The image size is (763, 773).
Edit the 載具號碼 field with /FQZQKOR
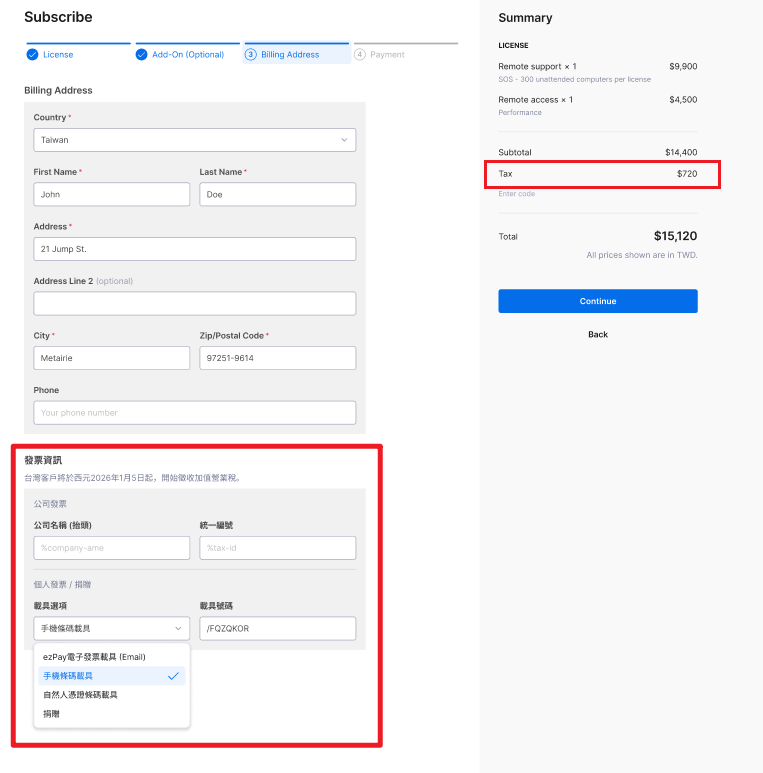tap(277, 629)
